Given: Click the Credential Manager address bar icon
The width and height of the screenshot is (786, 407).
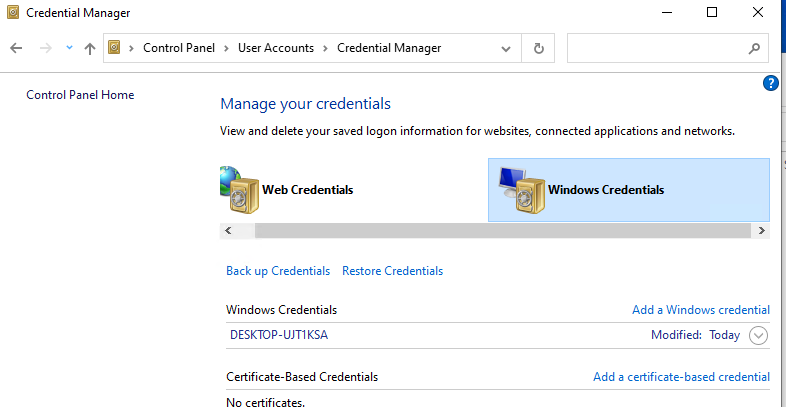Looking at the screenshot, I should (x=114, y=48).
